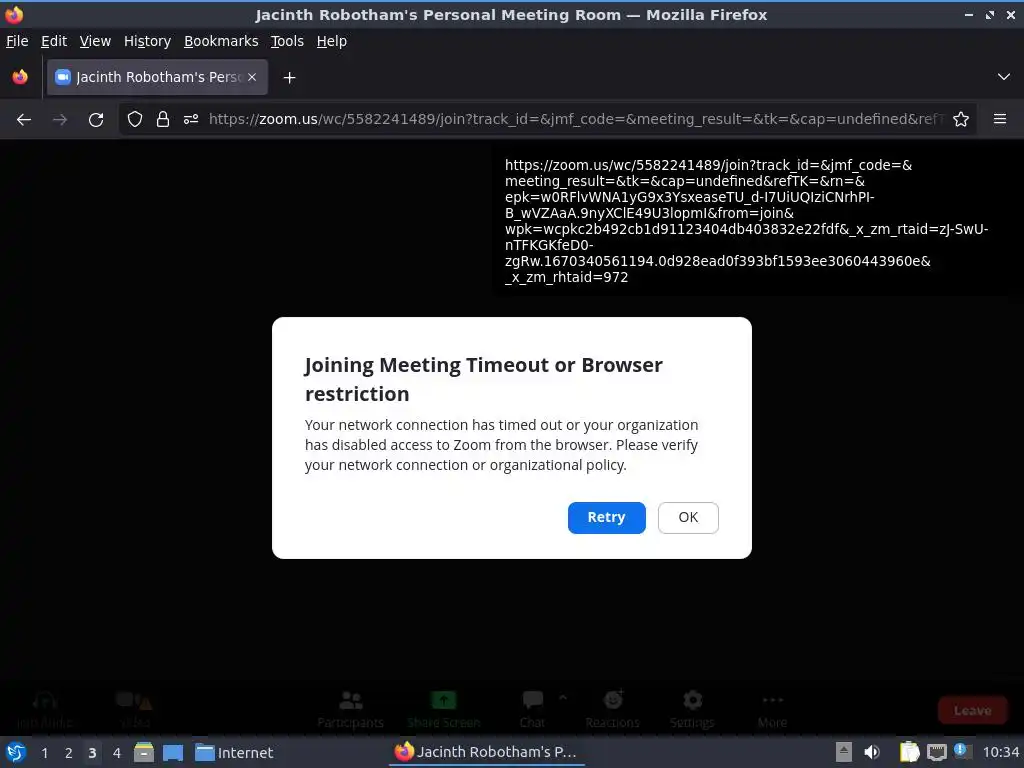Dismiss the dialog with OK
1024x768 pixels.
(x=688, y=517)
